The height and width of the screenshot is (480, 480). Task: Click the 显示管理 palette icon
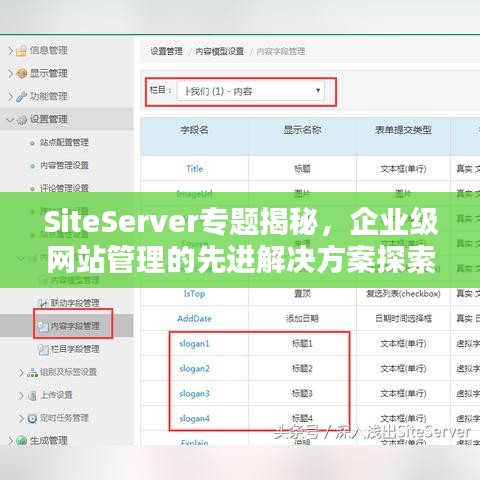pyautogui.click(x=21, y=74)
